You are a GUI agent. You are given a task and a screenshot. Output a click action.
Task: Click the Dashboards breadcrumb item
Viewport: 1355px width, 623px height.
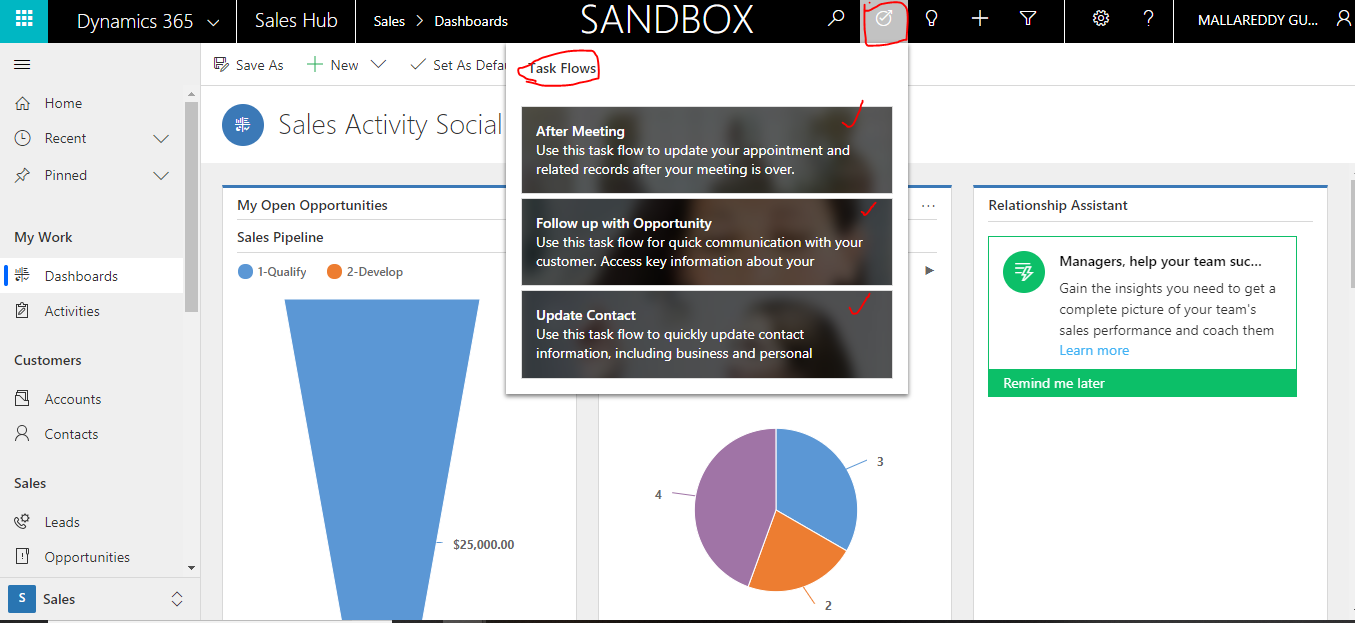(471, 21)
